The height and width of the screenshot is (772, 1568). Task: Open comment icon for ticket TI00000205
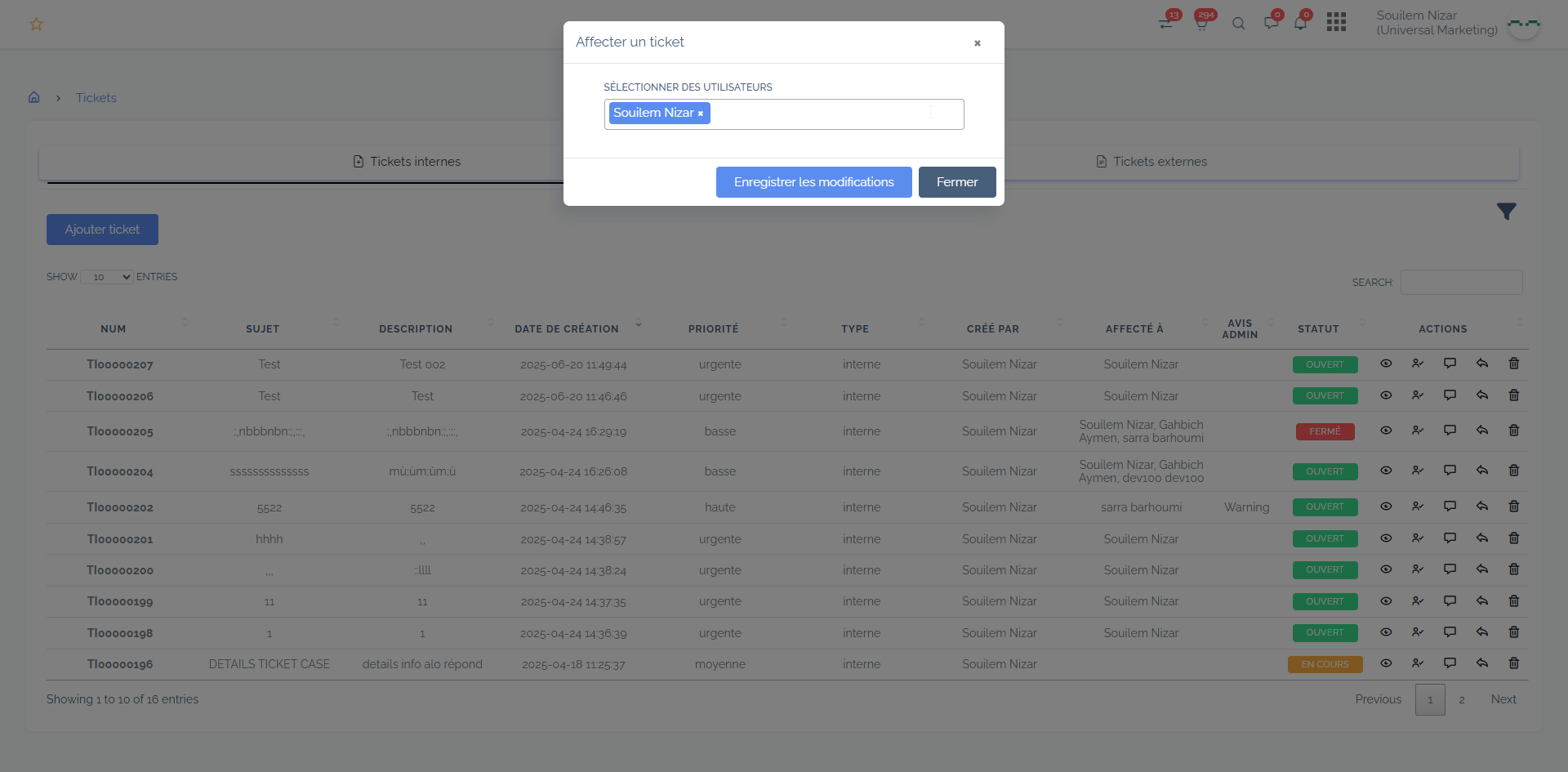[x=1450, y=431]
